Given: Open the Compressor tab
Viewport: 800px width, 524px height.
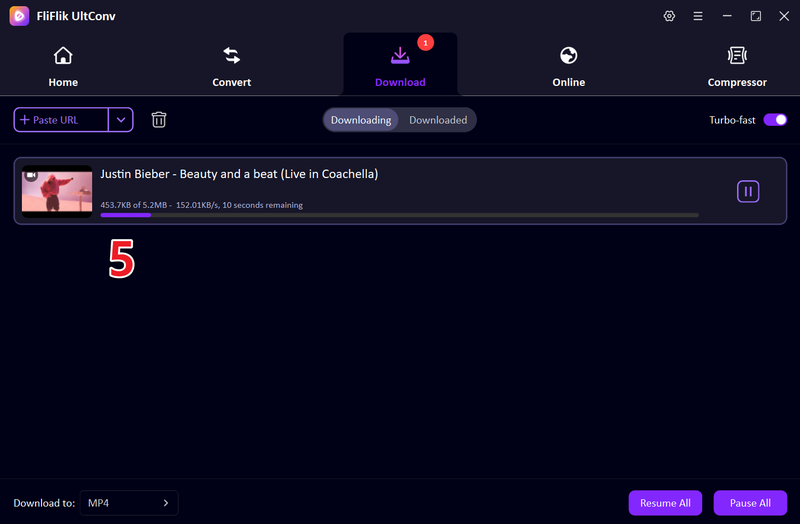Looking at the screenshot, I should click(x=737, y=66).
